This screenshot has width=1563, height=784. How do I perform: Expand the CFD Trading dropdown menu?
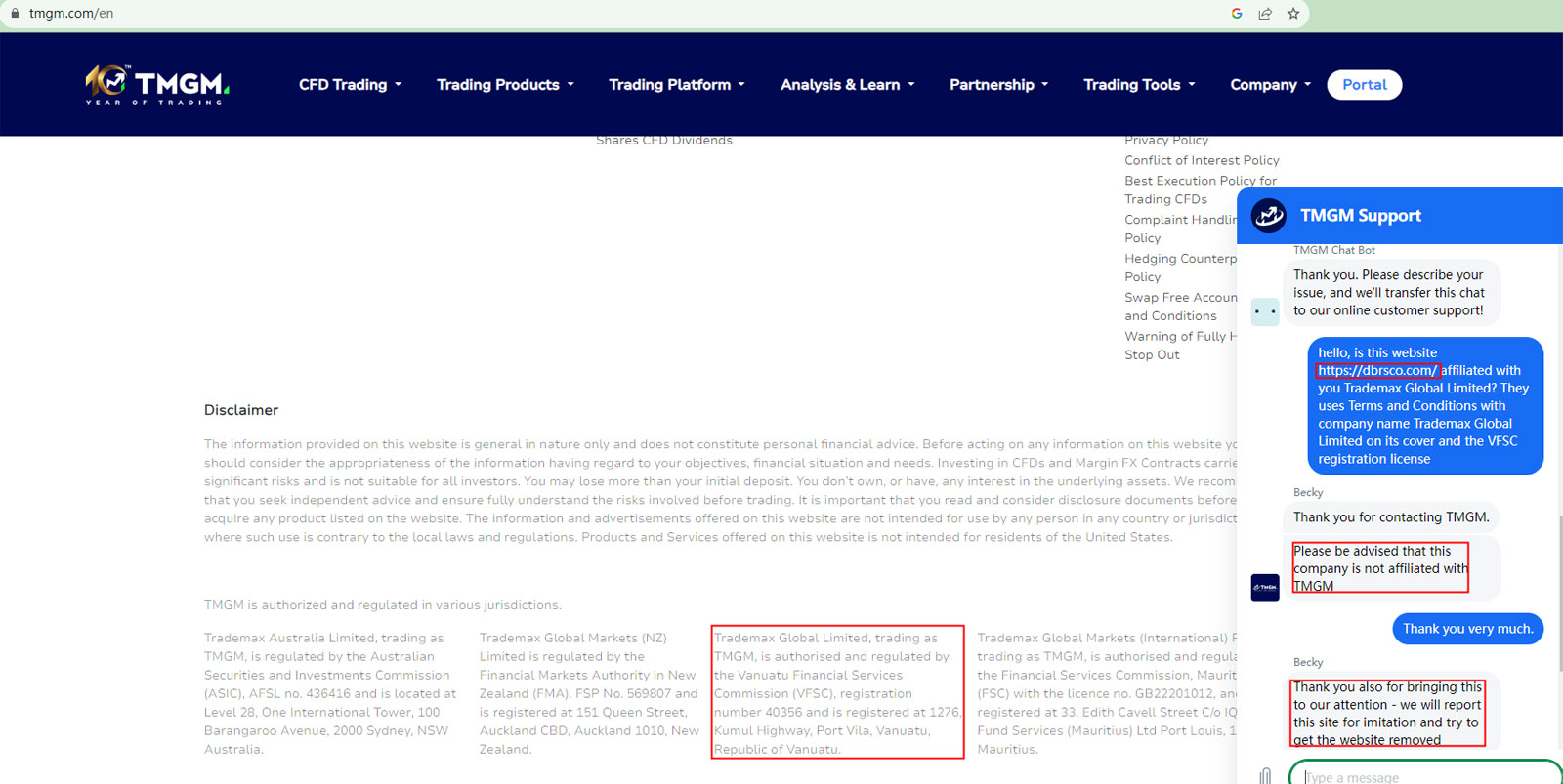(x=351, y=85)
